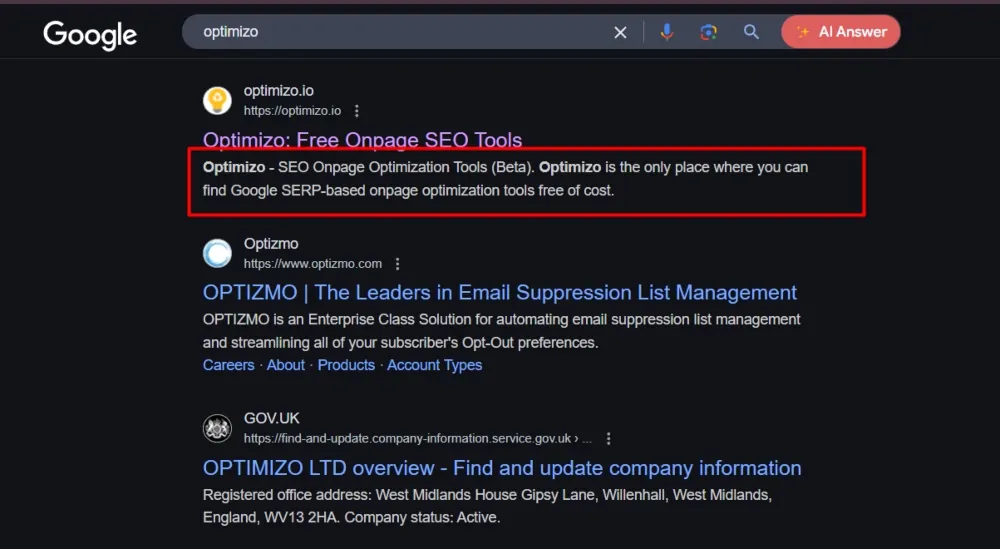Go to Optizmo Careers sitelink

(x=228, y=365)
